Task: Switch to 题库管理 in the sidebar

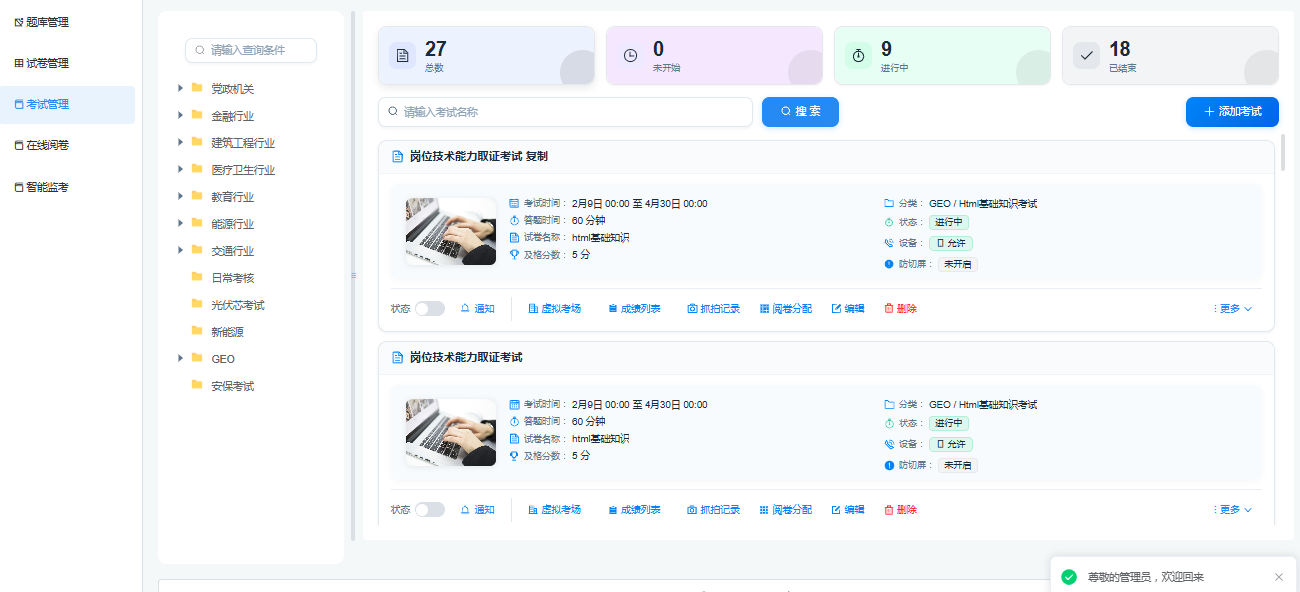Action: (x=45, y=21)
